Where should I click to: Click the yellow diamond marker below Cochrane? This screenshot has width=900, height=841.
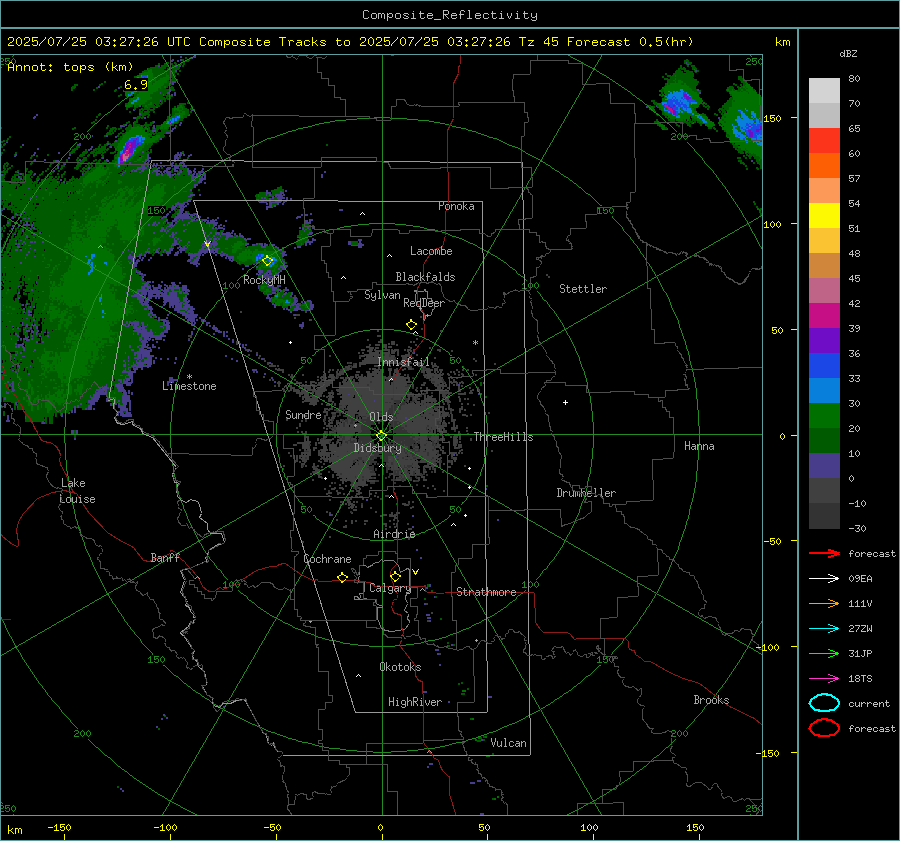click(343, 578)
